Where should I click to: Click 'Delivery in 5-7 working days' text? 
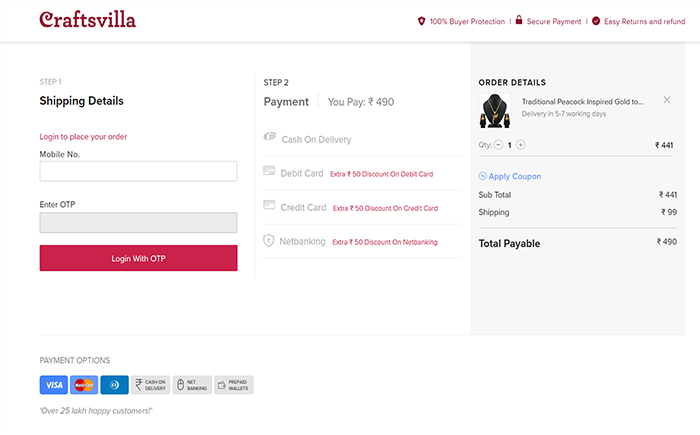(x=564, y=114)
